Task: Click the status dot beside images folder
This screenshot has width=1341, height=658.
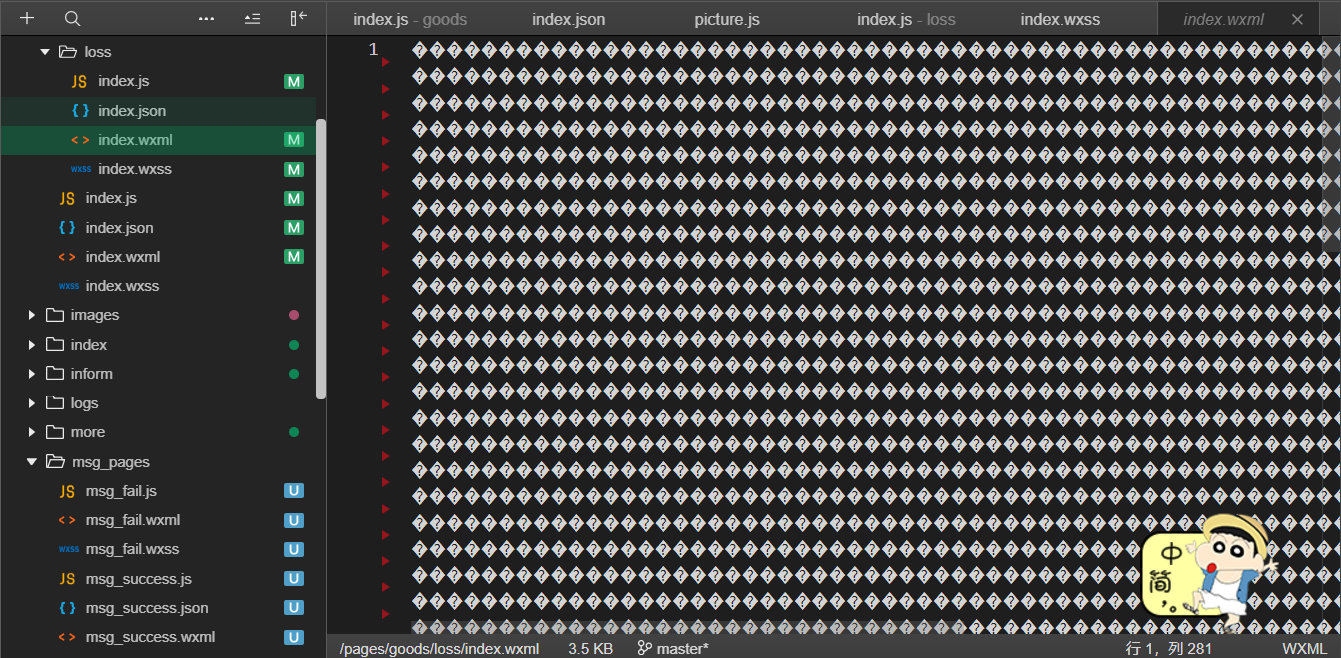Action: pos(294,315)
